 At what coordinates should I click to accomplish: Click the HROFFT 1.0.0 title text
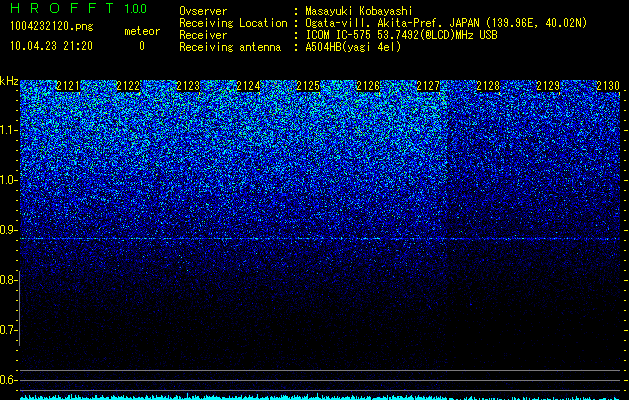[79, 8]
